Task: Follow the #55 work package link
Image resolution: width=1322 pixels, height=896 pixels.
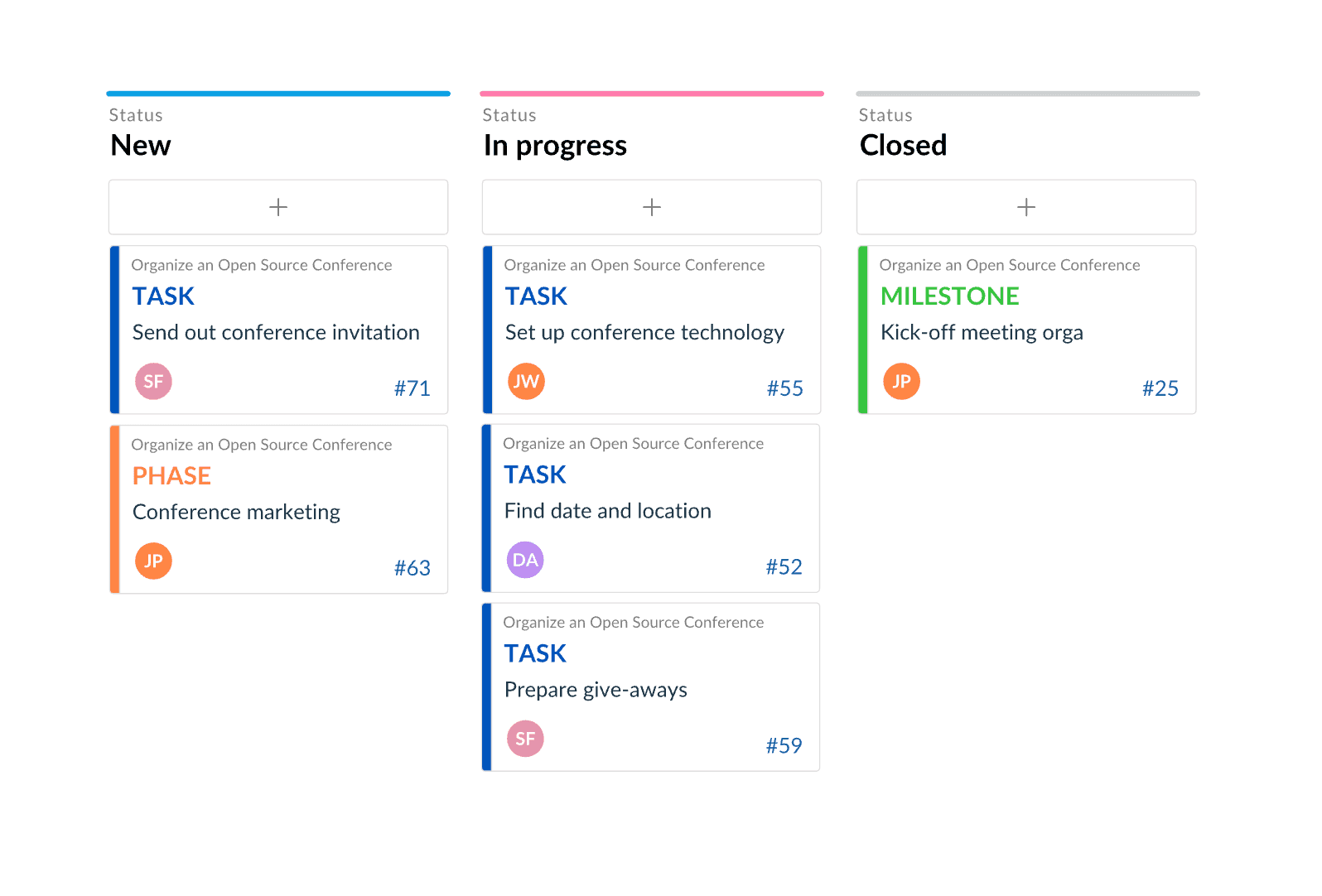Action: tap(784, 388)
